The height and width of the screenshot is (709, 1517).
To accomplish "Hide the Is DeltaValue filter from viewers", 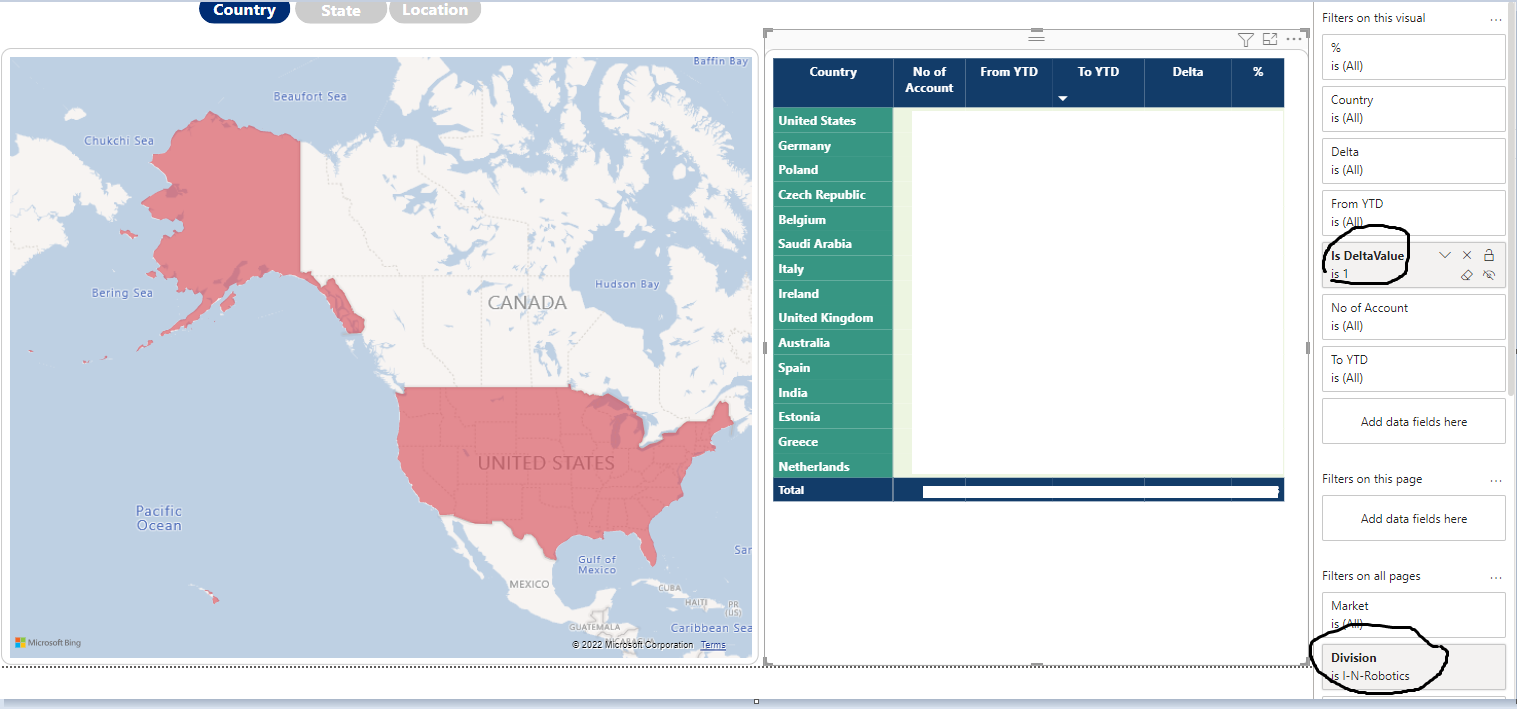I will point(1488,275).
